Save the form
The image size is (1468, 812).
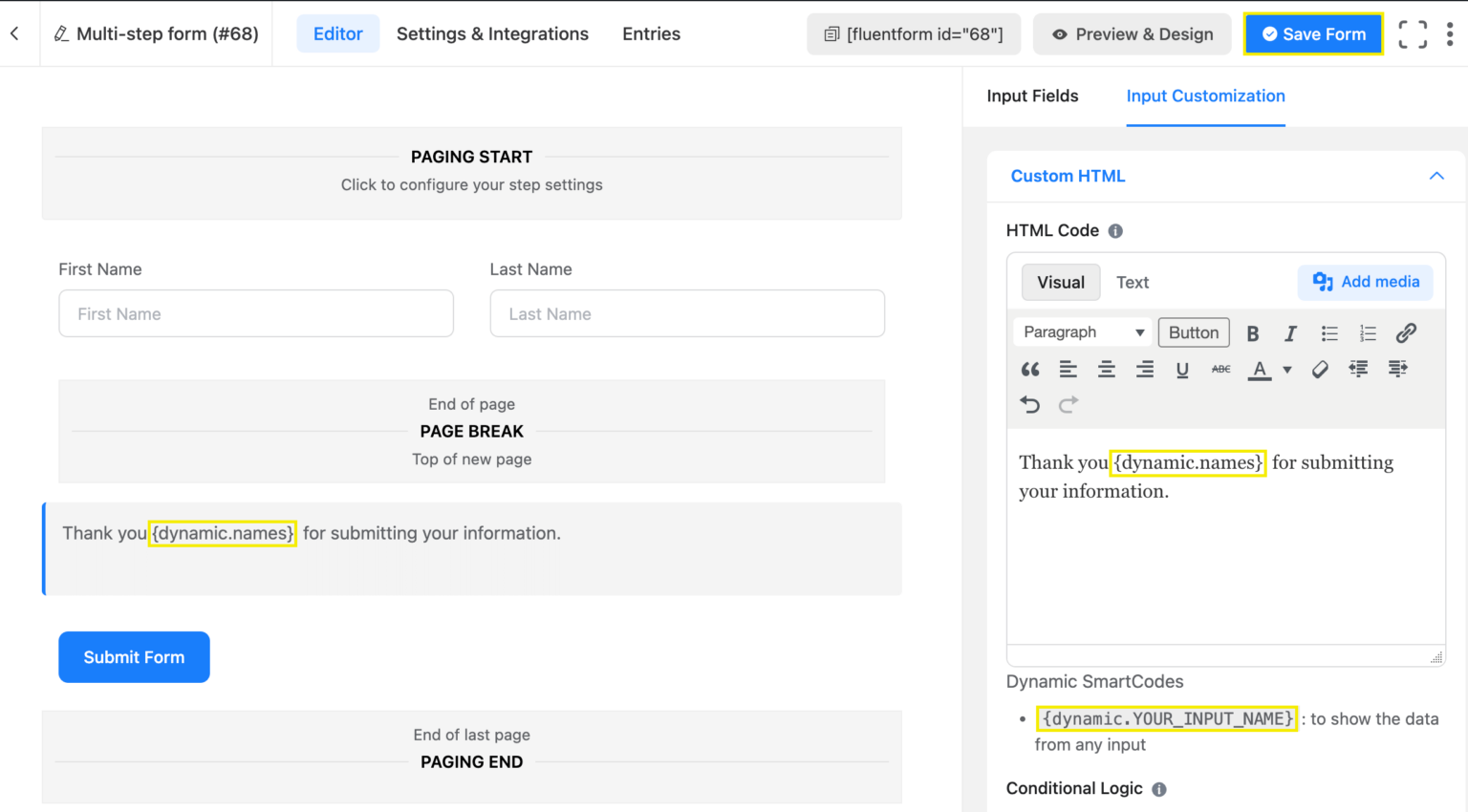[x=1313, y=33]
